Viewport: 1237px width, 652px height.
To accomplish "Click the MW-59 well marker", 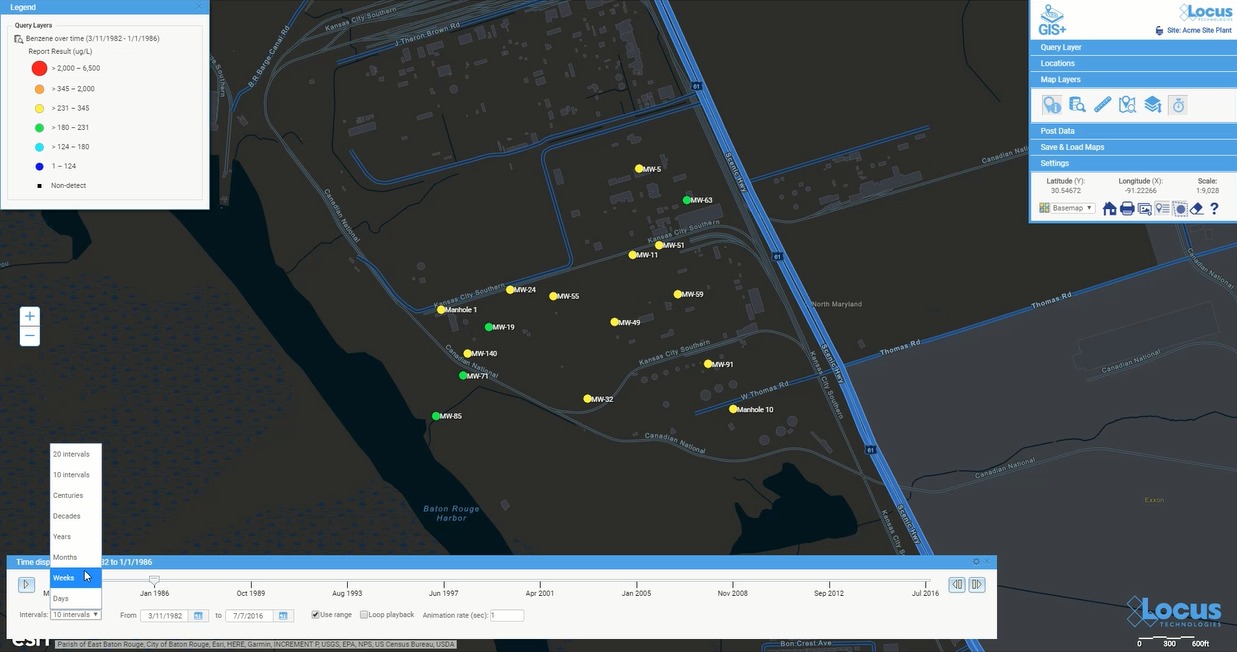I will (x=678, y=294).
